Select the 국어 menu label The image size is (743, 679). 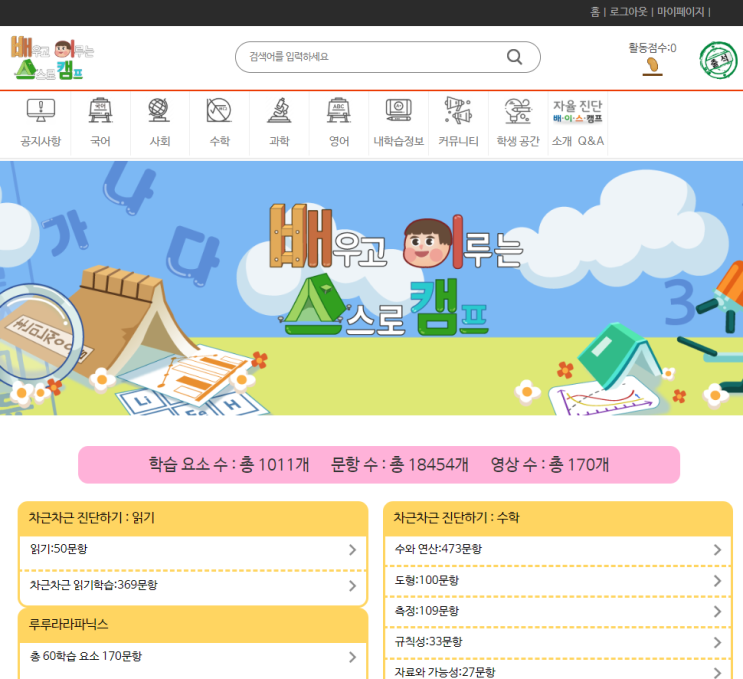100,141
